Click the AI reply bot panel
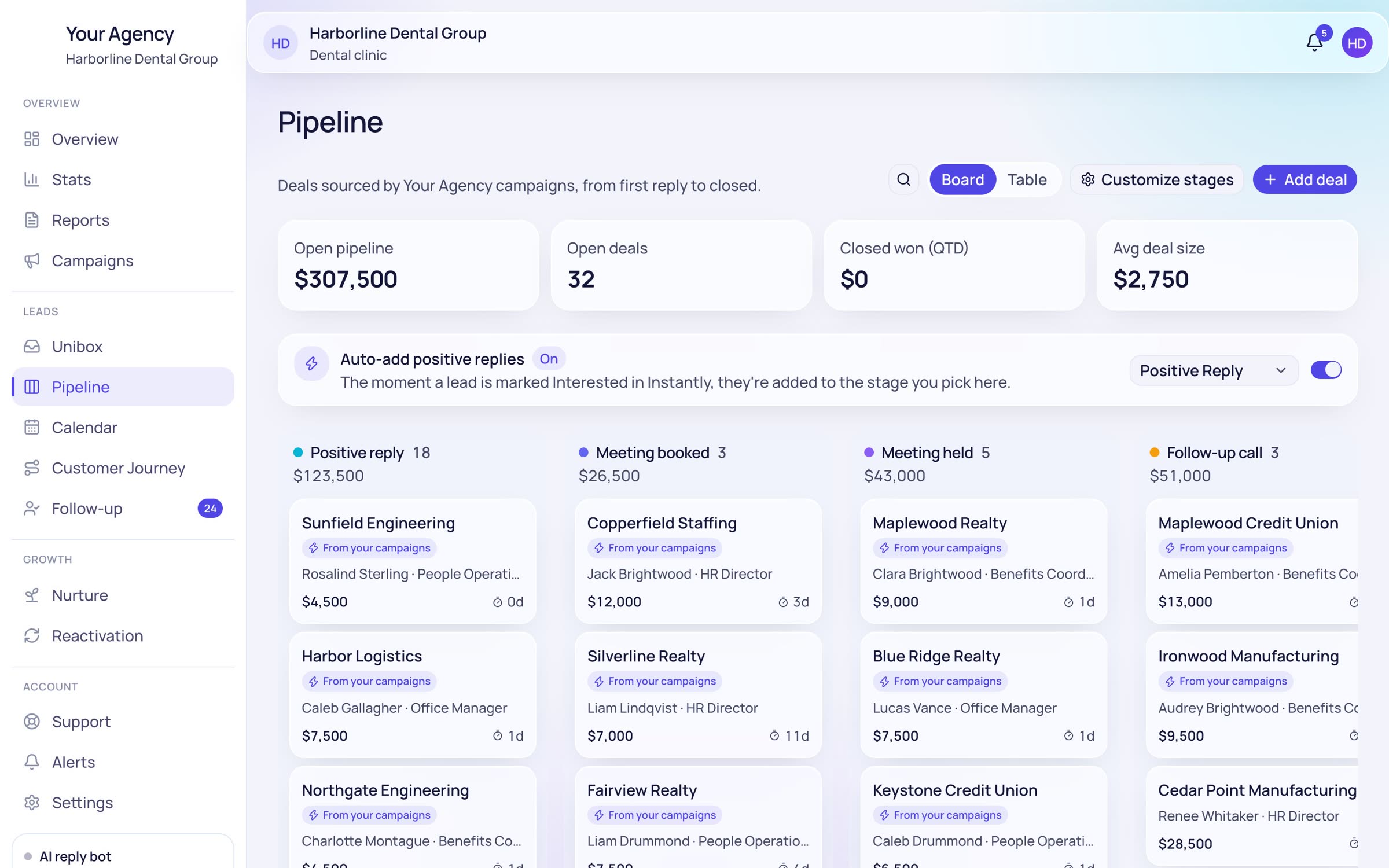Viewport: 1389px width, 868px height. [x=123, y=852]
